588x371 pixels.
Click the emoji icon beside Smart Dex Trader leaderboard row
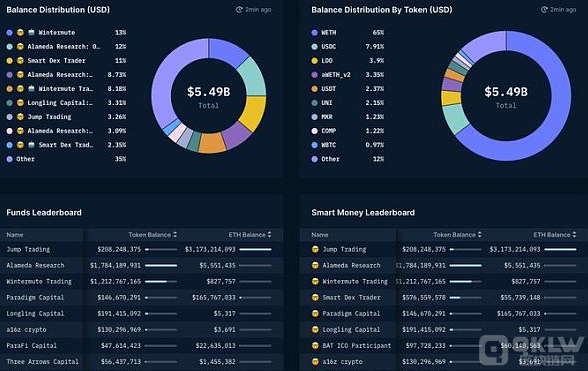[315, 297]
